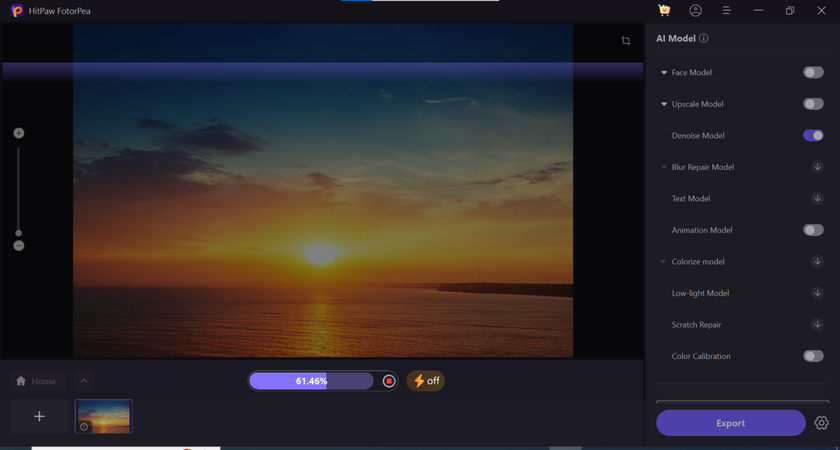
Task: Expand the Colorize model options
Action: pyautogui.click(x=664, y=261)
